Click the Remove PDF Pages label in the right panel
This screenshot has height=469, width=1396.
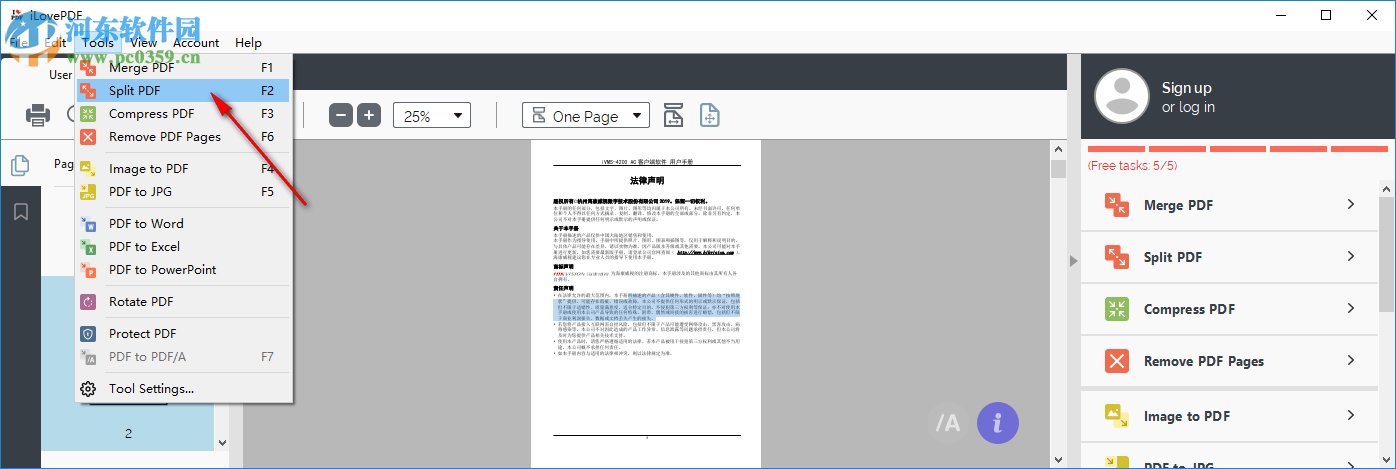pyautogui.click(x=1204, y=361)
